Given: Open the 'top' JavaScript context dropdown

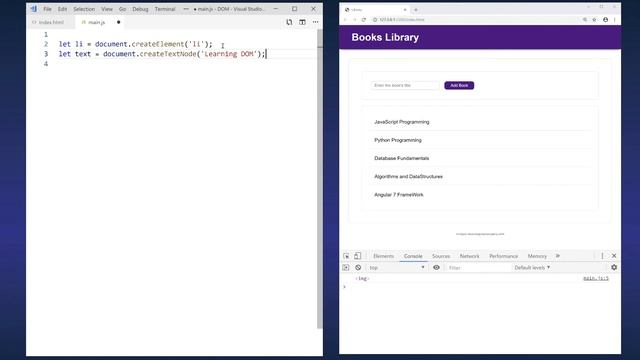Looking at the screenshot, I should (397, 268).
